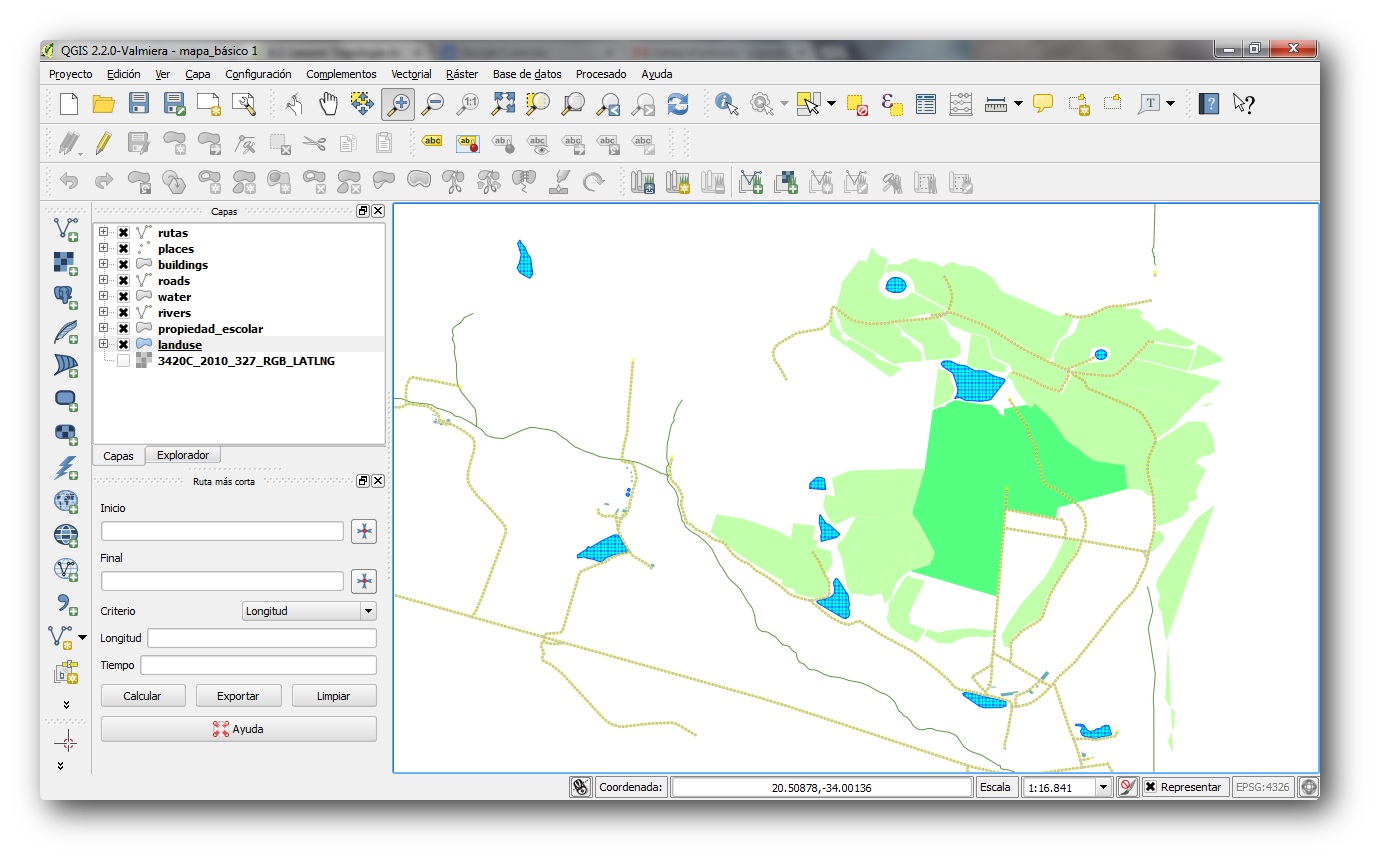Enable the 3420C_2010_327_RGB_LATLNG raster layer
Screen dimensions: 1380x860
point(123,361)
